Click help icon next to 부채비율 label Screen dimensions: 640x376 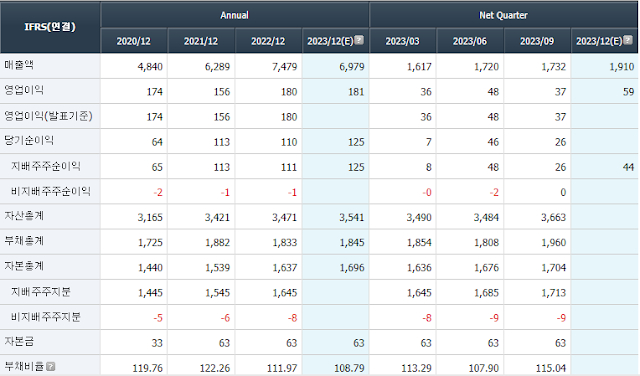coord(50,367)
